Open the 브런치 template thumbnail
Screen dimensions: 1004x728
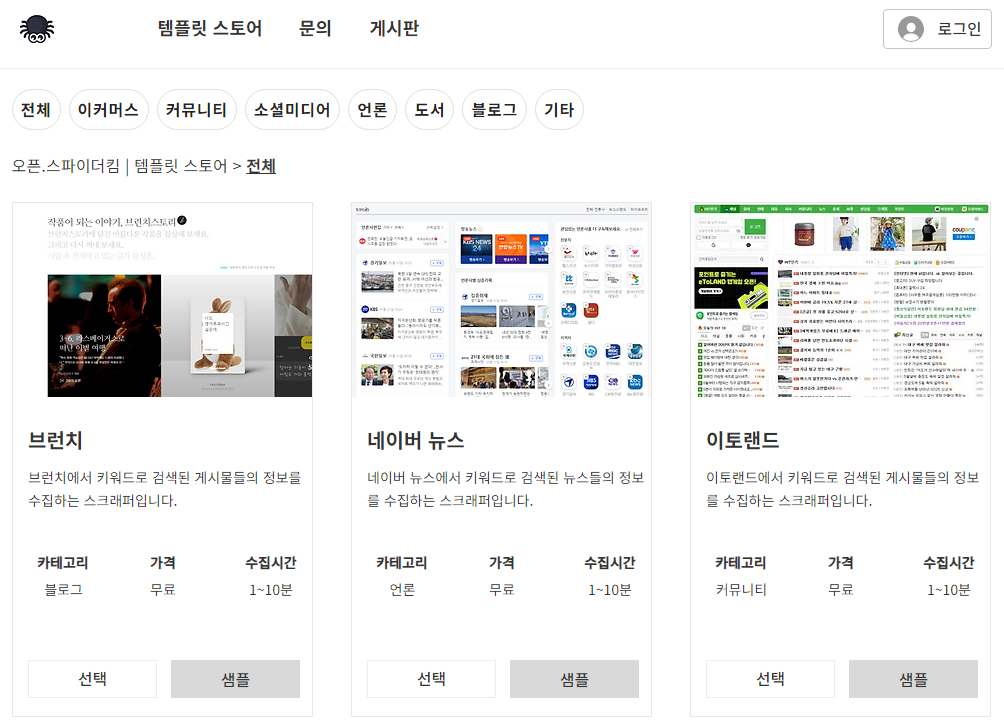(x=163, y=300)
